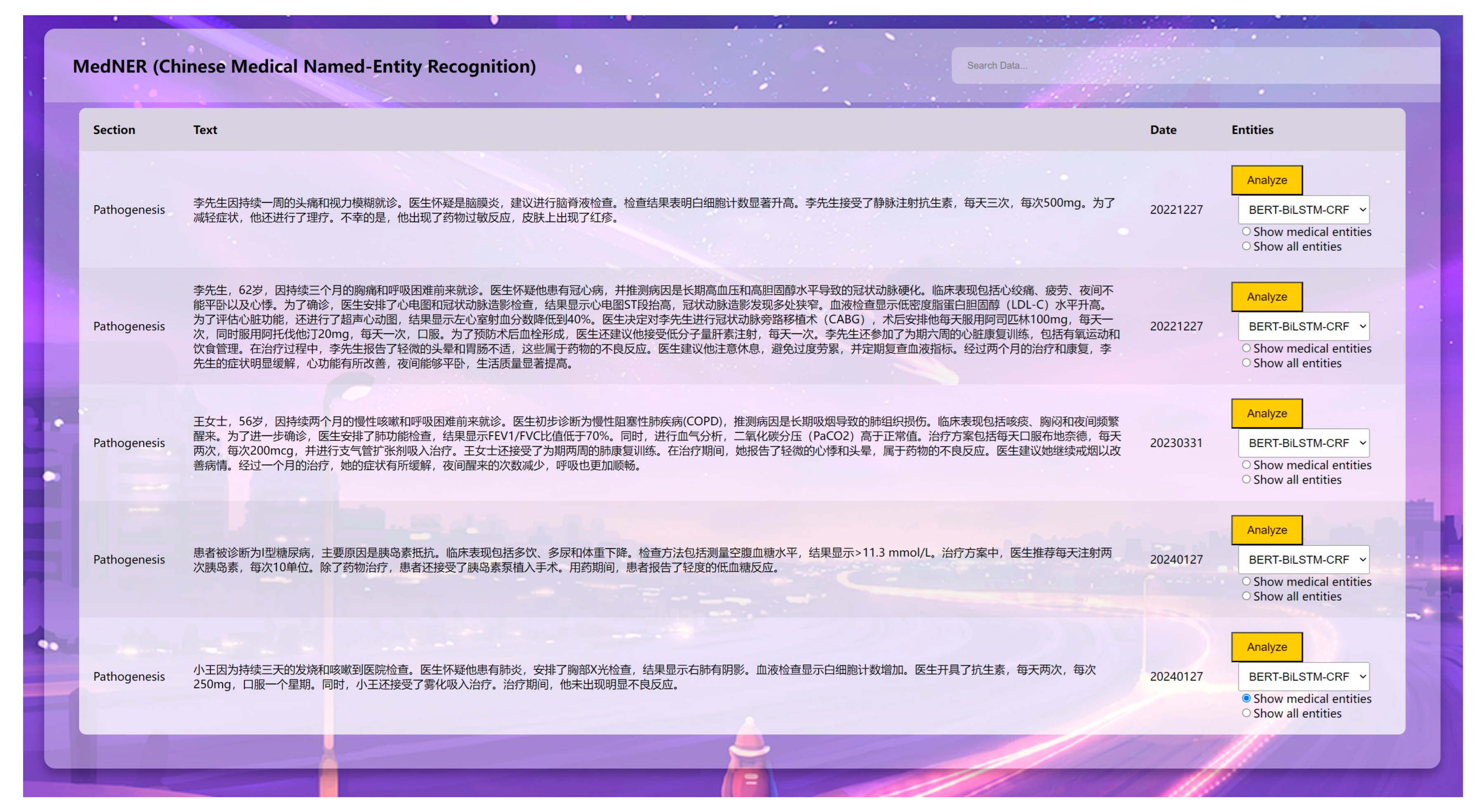
Task: Open model dropdown in the 小王 肺炎 row
Action: tap(1304, 677)
